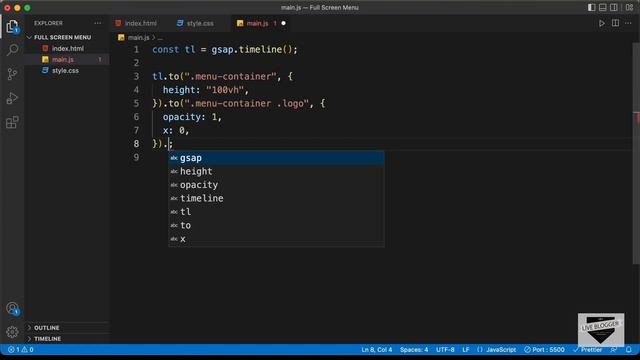Change end of line sequence LF
Image resolution: width=640 pixels, height=360 pixels.
tap(466, 350)
